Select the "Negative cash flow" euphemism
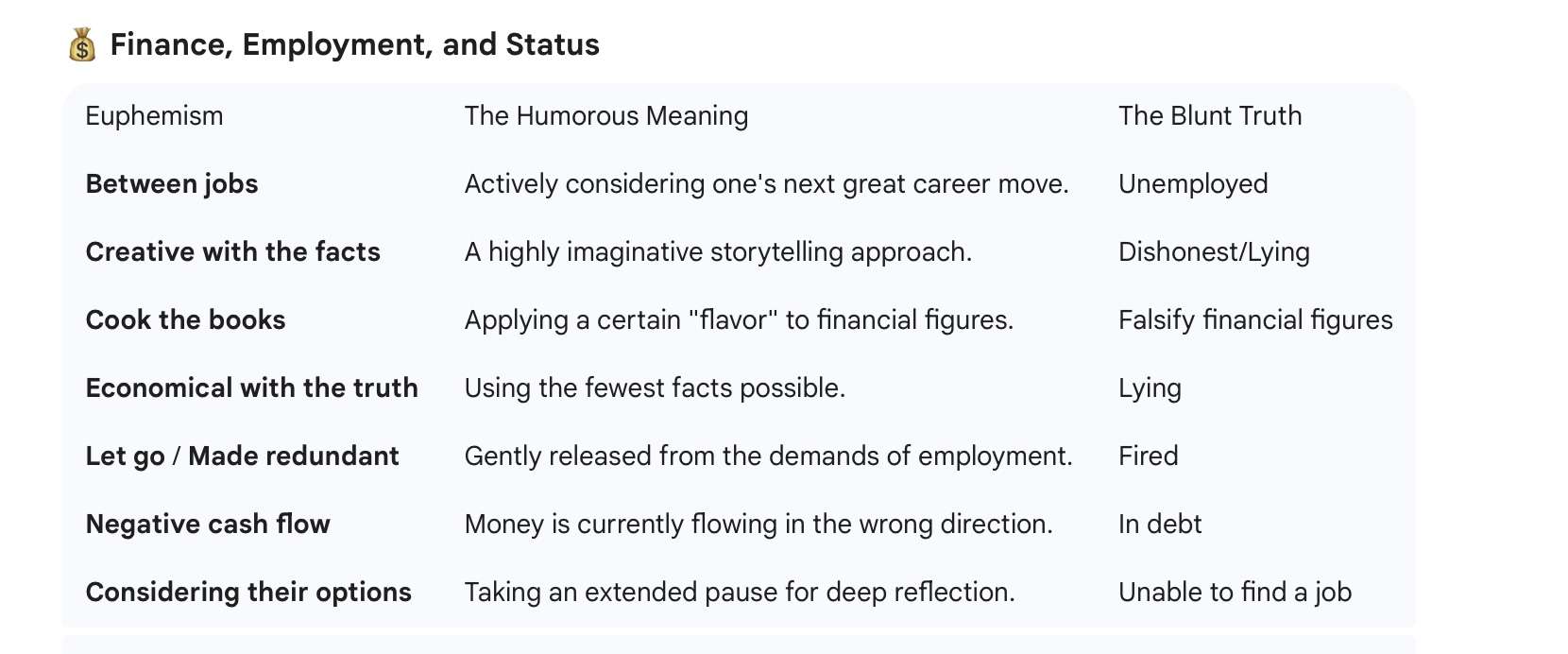This screenshot has width=1568, height=654. (x=208, y=525)
